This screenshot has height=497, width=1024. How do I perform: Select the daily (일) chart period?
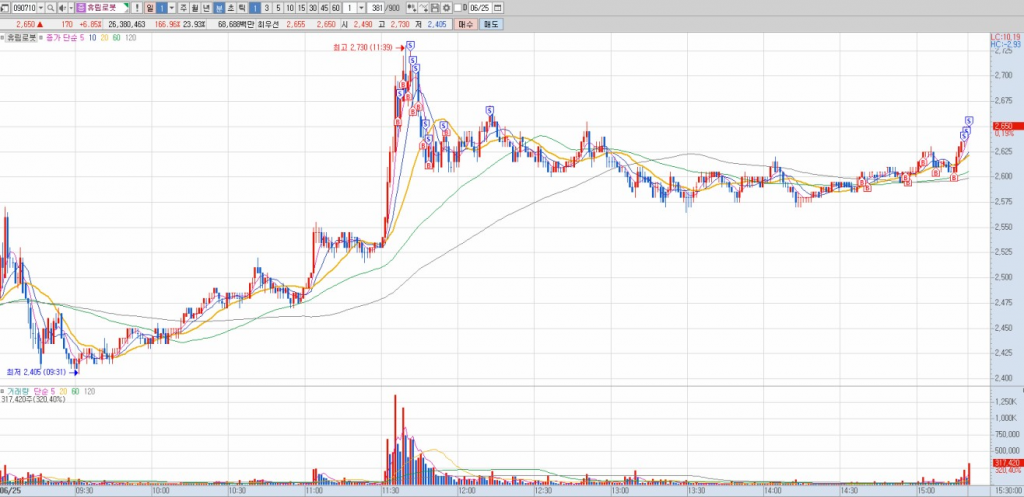click(x=149, y=7)
